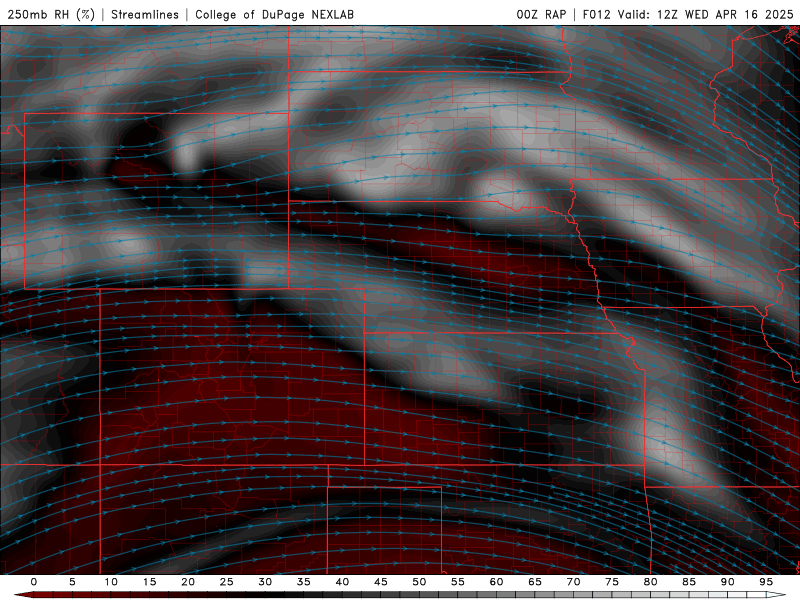Click the "0" colorbar label

(x=34, y=582)
